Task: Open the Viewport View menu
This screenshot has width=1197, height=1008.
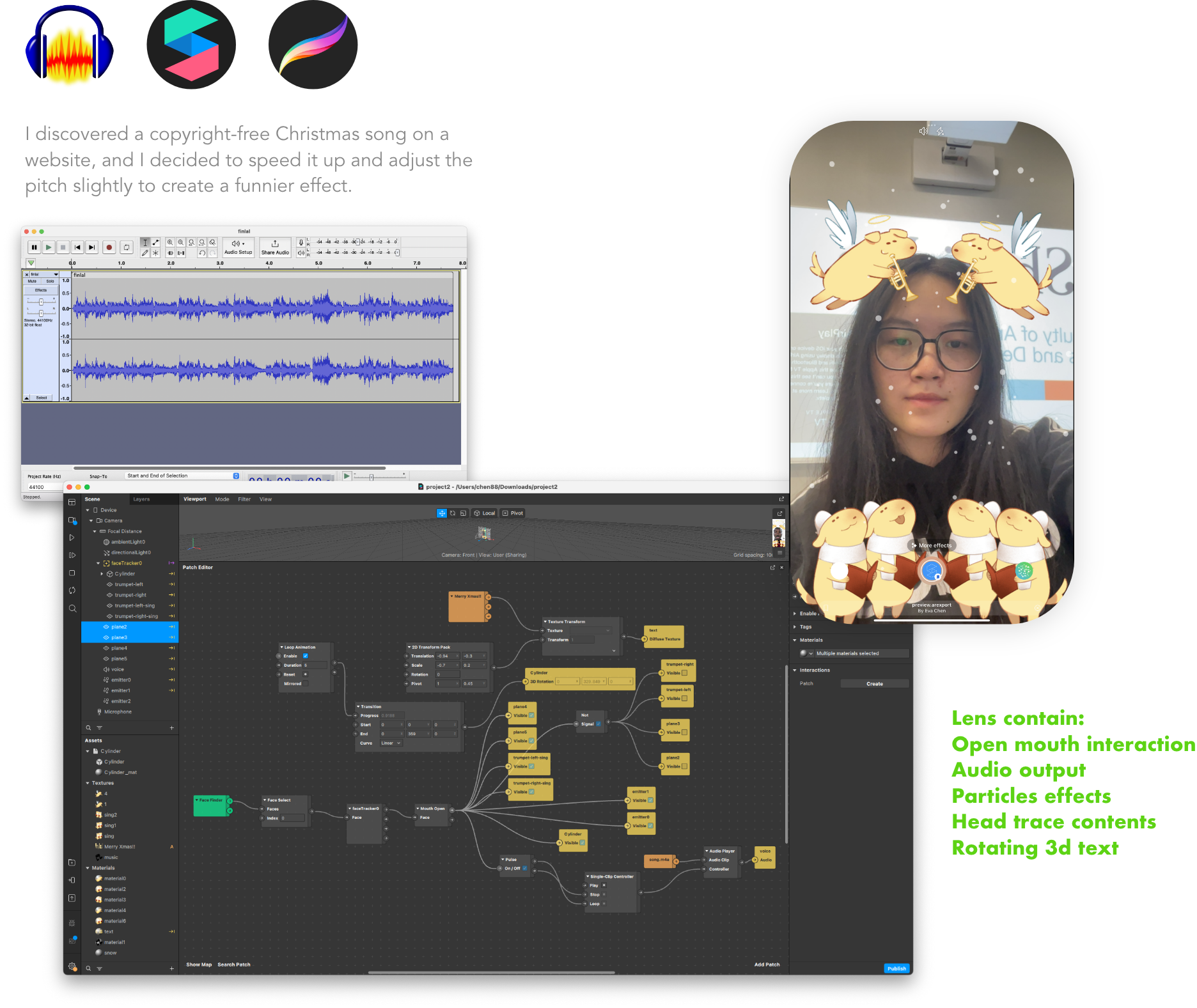Action: [x=265, y=499]
